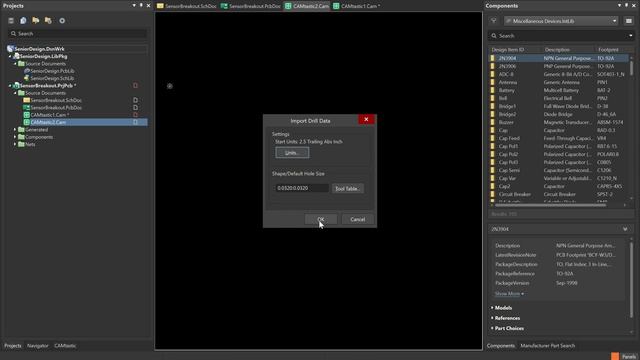Collapse Source Documents under SensorBreakout.PrjPcb
The image size is (640, 360).
(x=15, y=93)
